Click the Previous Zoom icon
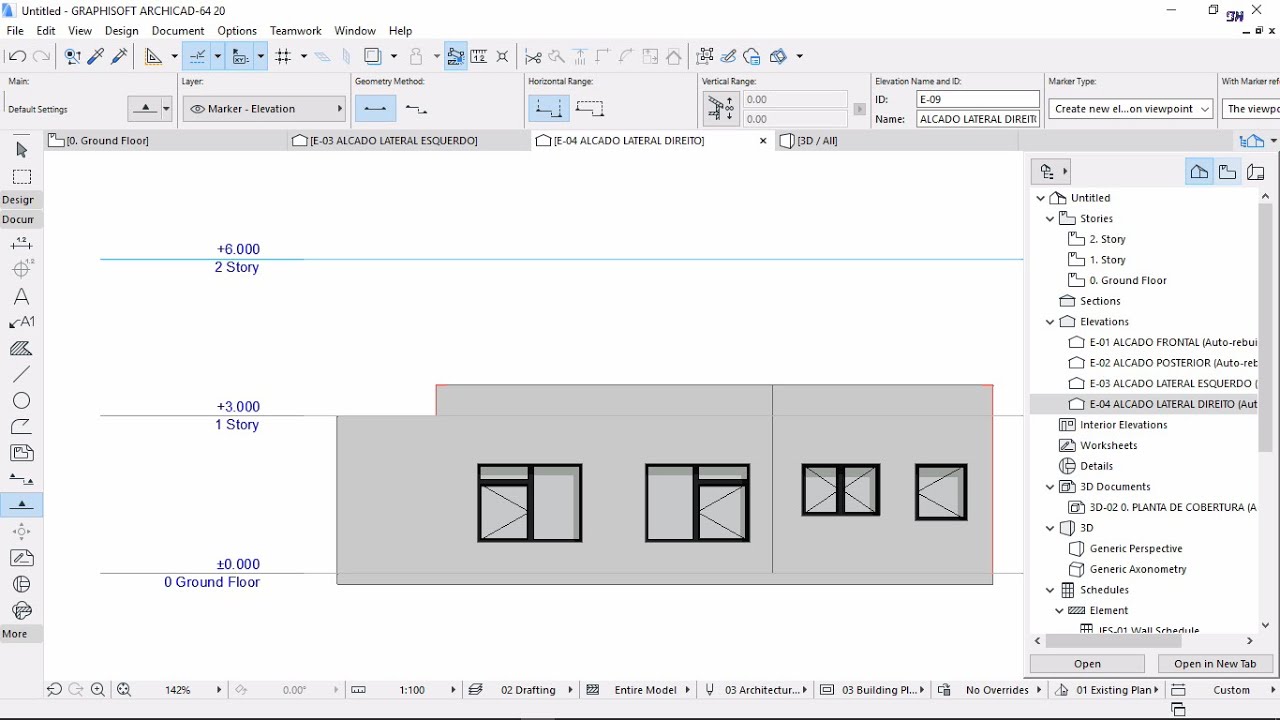This screenshot has height=720, width=1280. pos(54,689)
